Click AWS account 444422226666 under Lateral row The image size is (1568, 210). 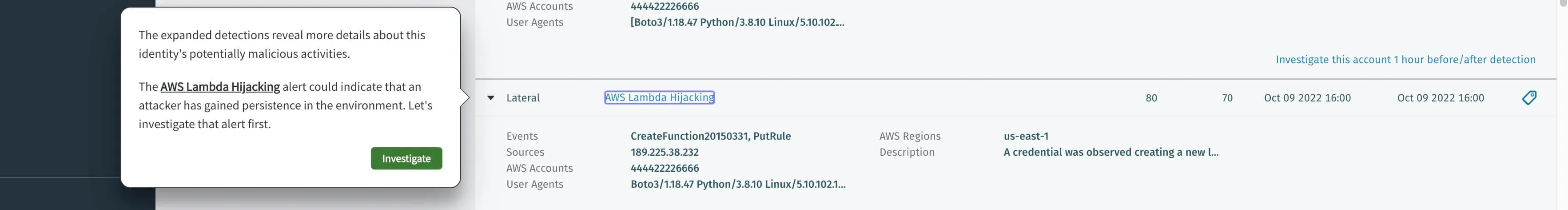point(664,168)
